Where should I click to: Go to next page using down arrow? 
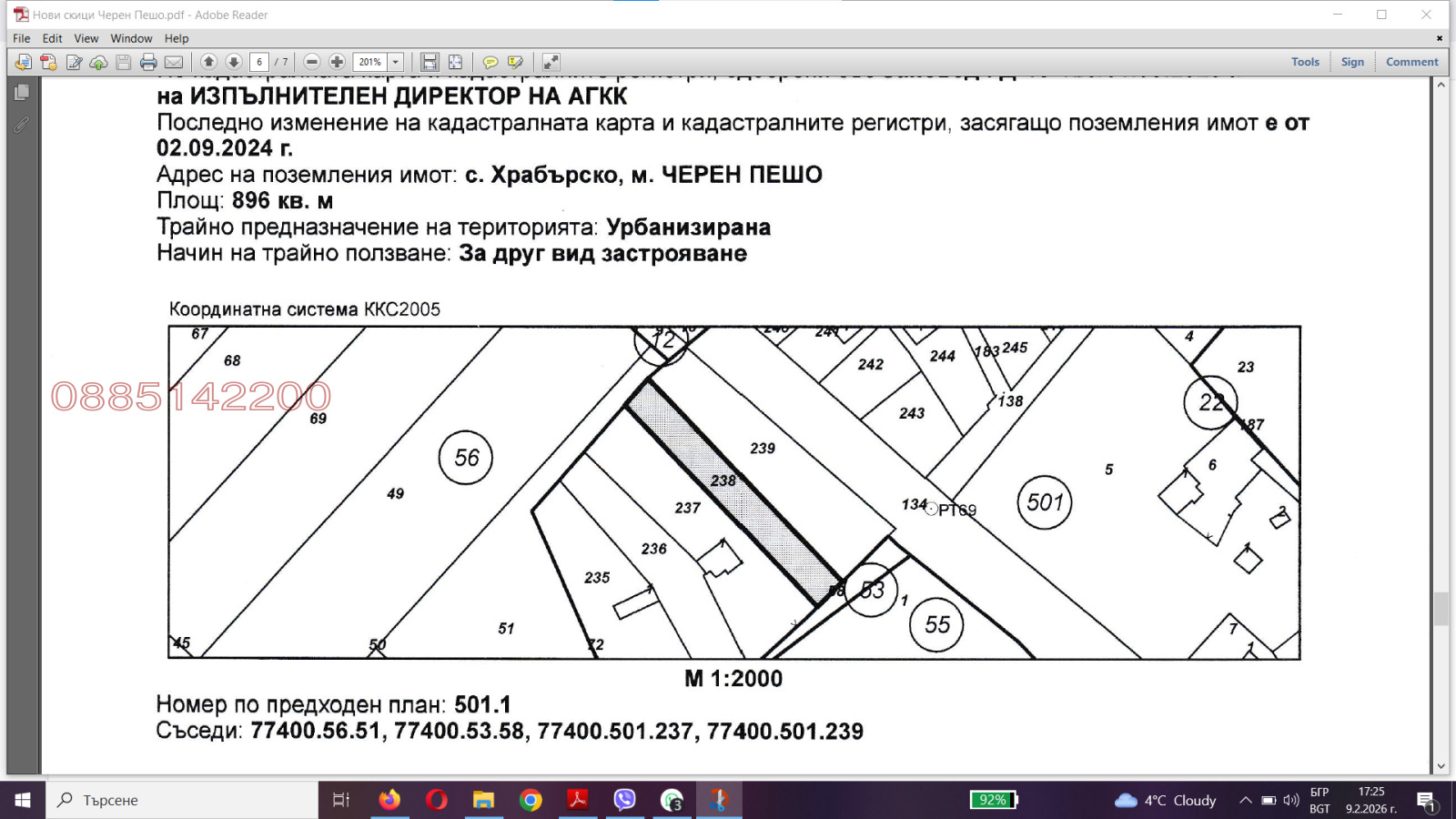coord(234,62)
